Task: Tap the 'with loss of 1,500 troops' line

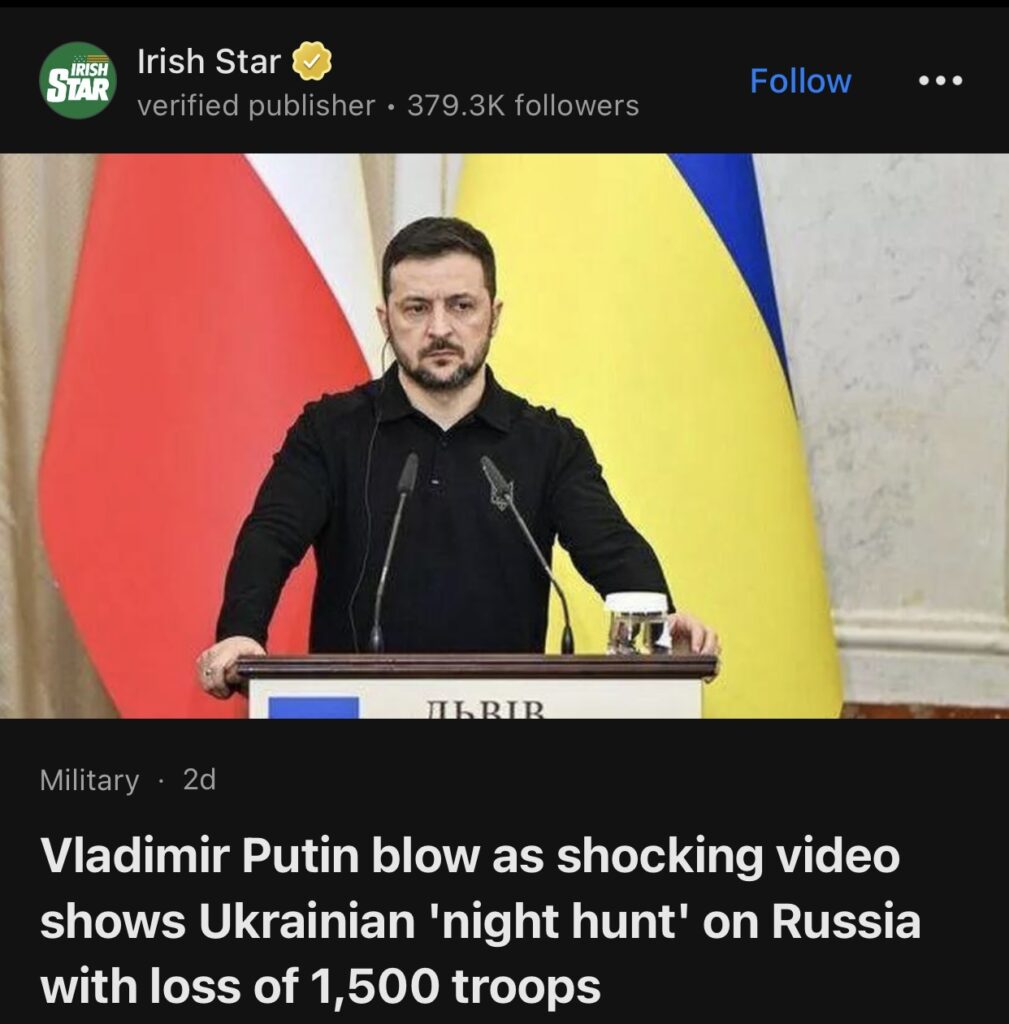Action: pos(320,985)
